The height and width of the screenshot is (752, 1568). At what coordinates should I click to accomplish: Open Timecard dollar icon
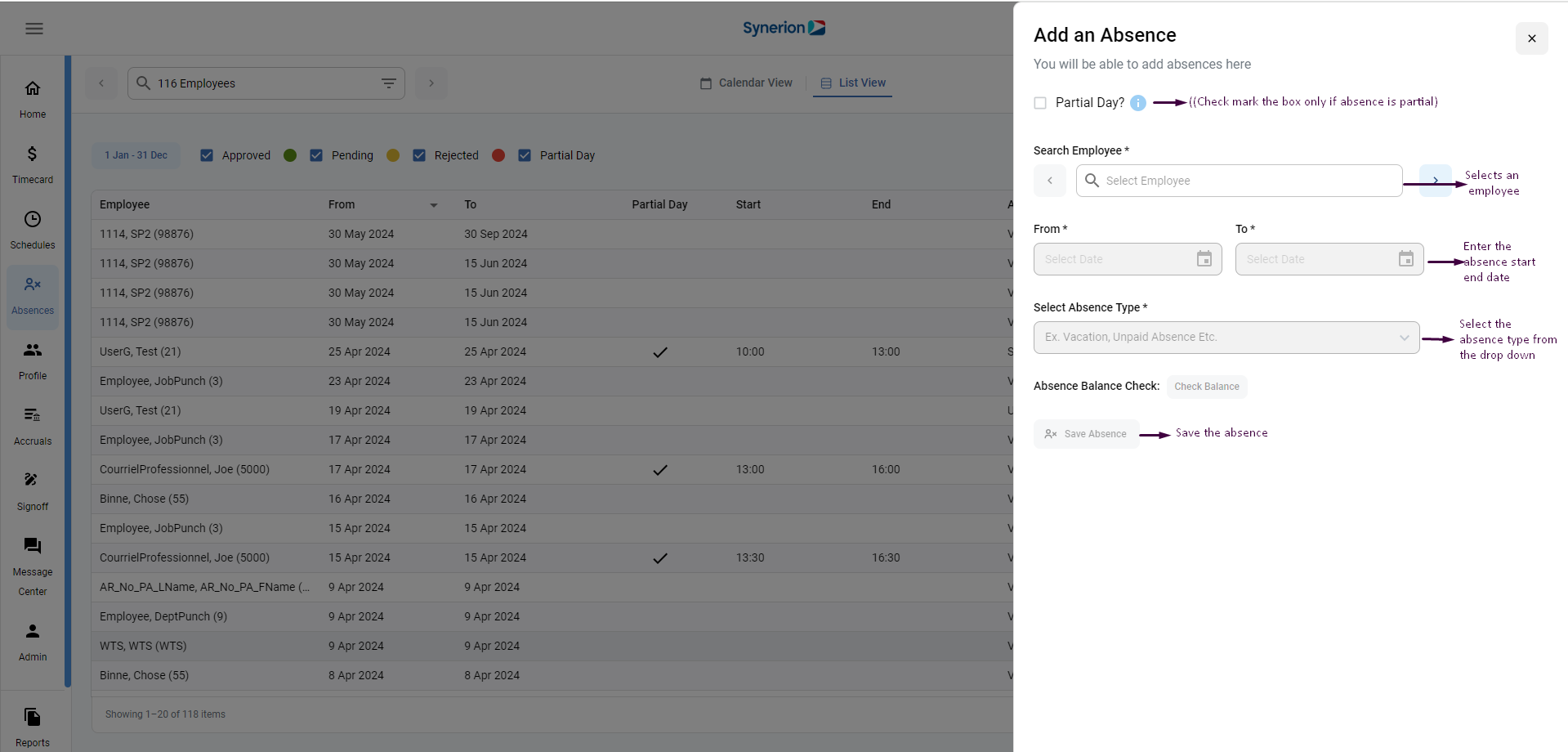[33, 154]
